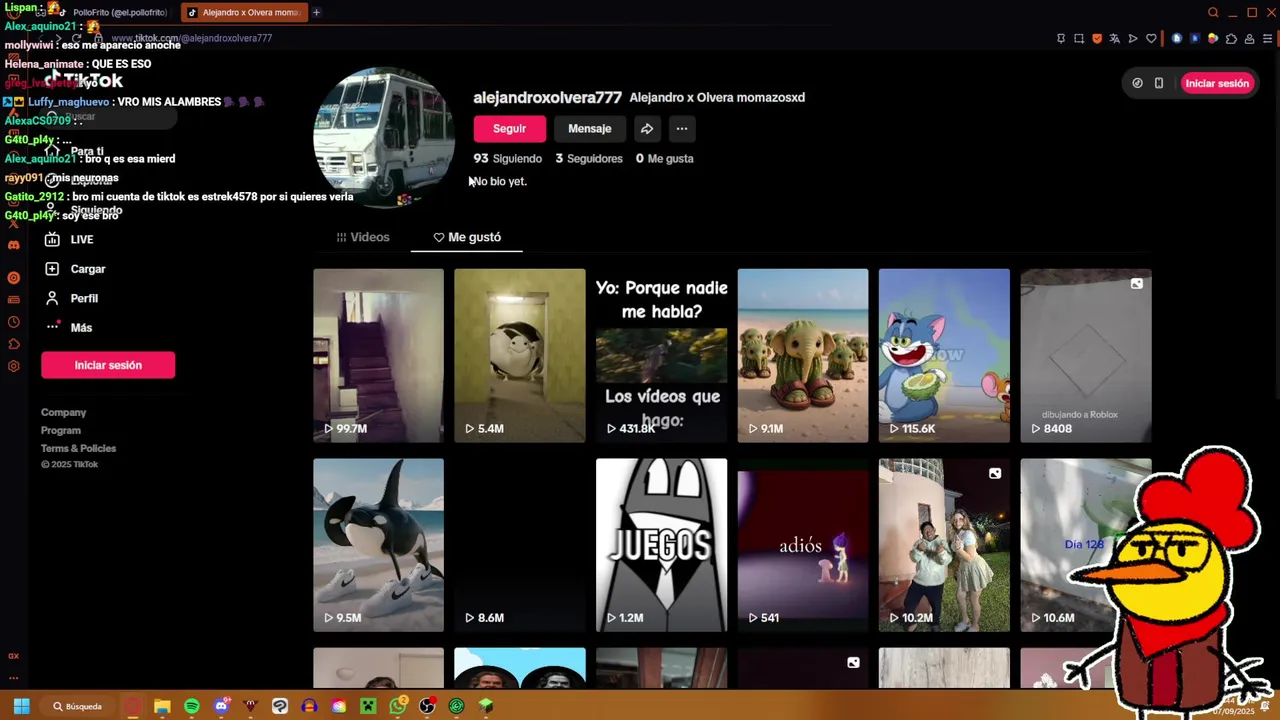The height and width of the screenshot is (720, 1280).
Task: Click the minibus profile avatar picture
Action: 384,138
